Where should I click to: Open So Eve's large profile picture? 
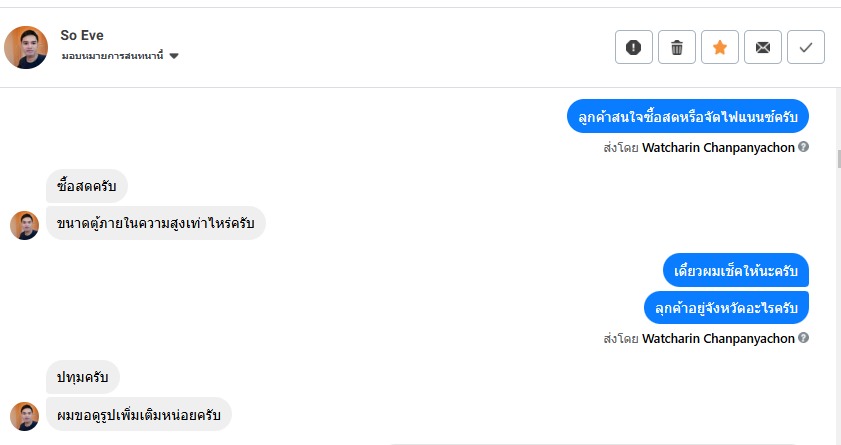click(26, 47)
